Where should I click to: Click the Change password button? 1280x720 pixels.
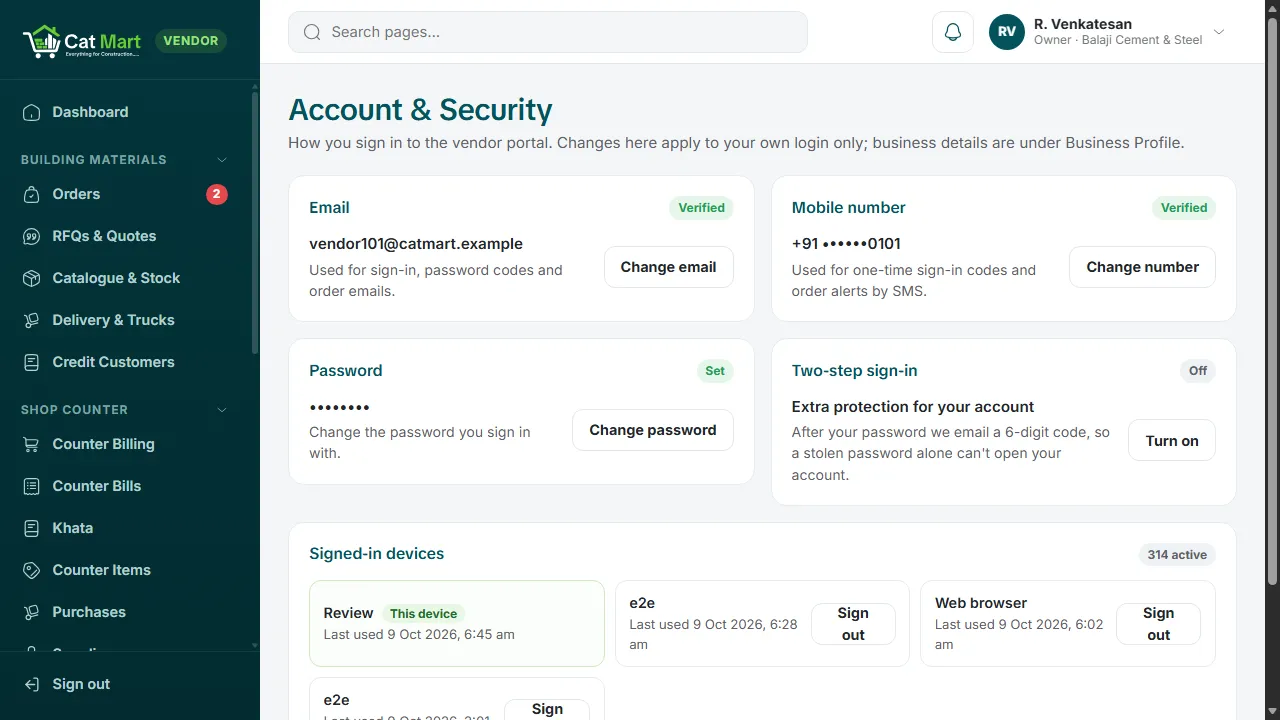[652, 430]
